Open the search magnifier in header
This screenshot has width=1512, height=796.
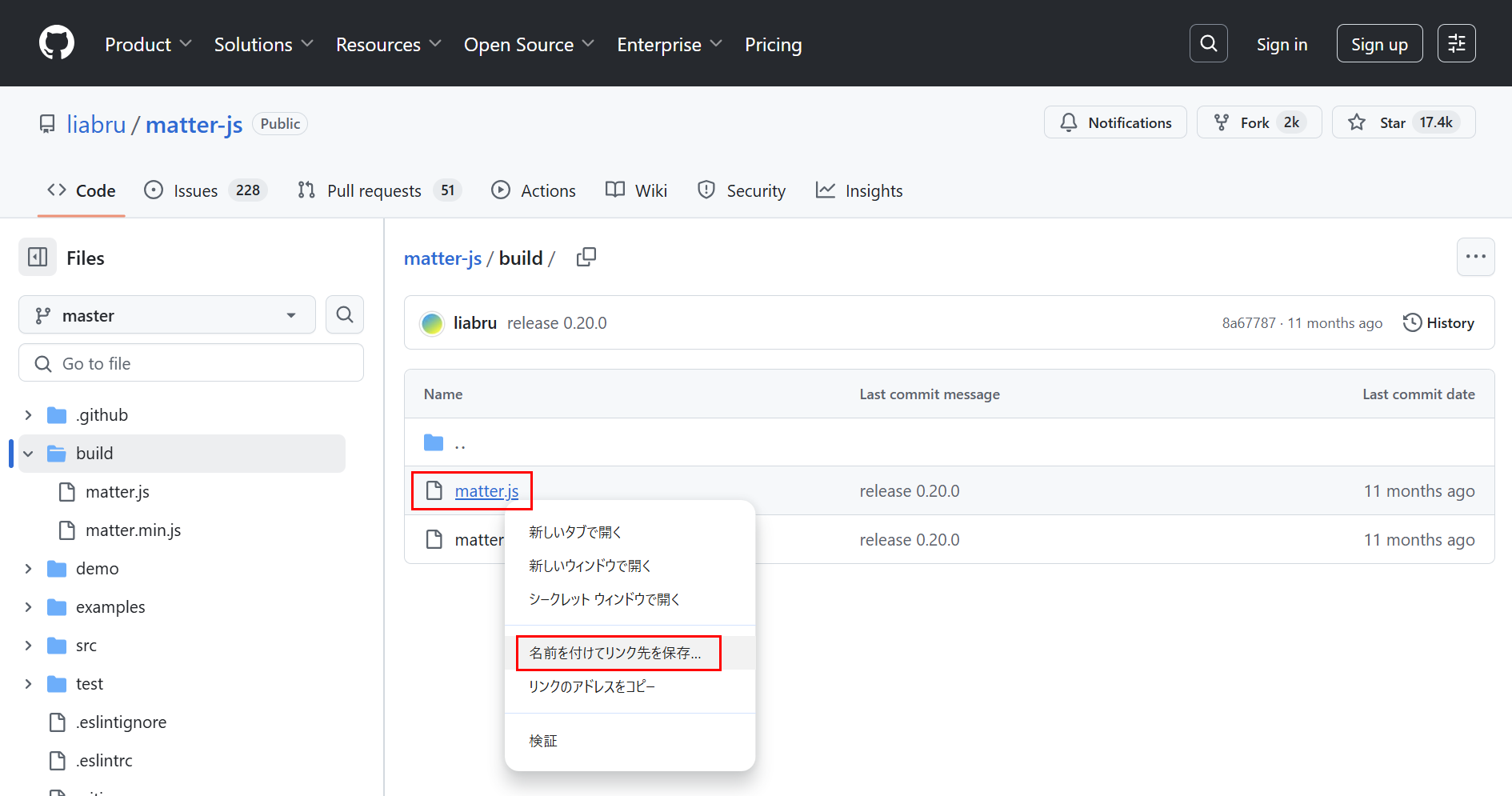[1208, 43]
